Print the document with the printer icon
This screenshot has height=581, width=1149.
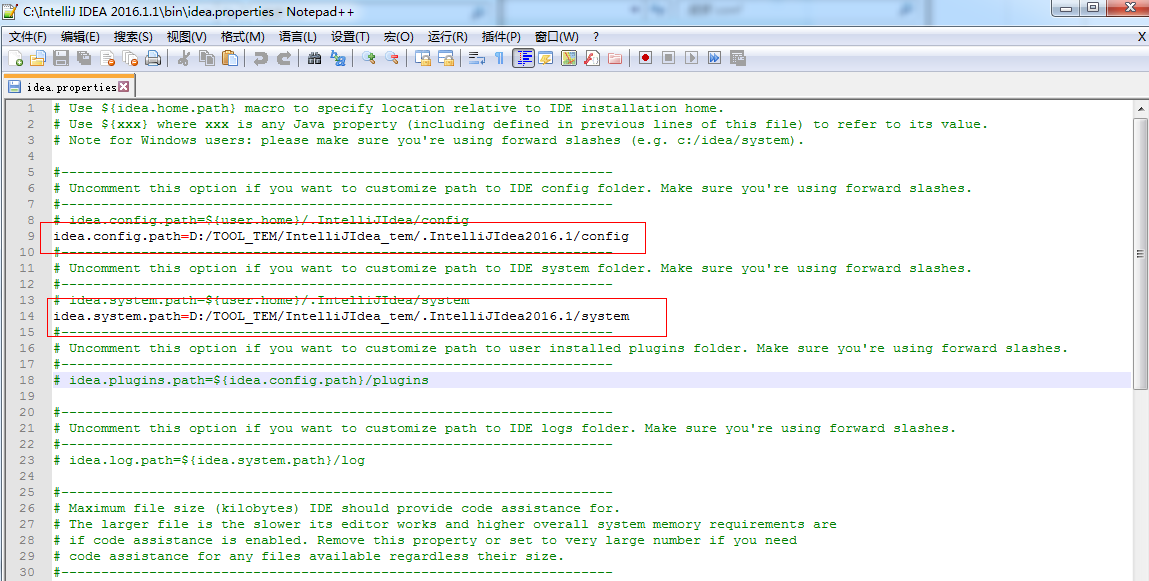click(x=152, y=59)
